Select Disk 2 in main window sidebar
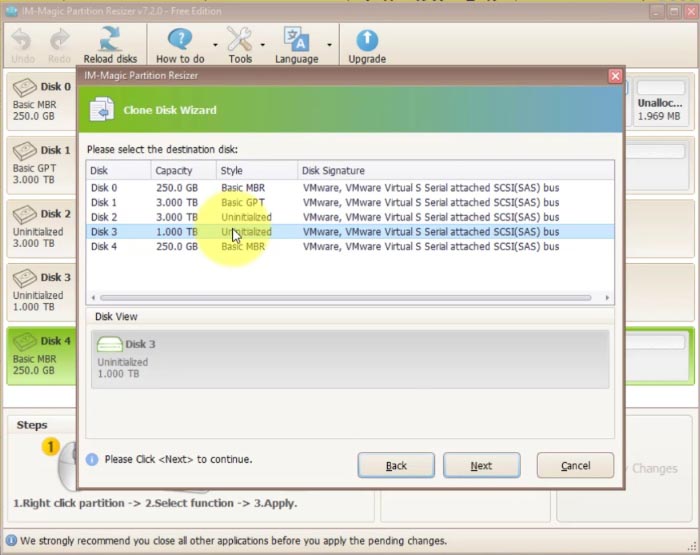 coord(42,229)
